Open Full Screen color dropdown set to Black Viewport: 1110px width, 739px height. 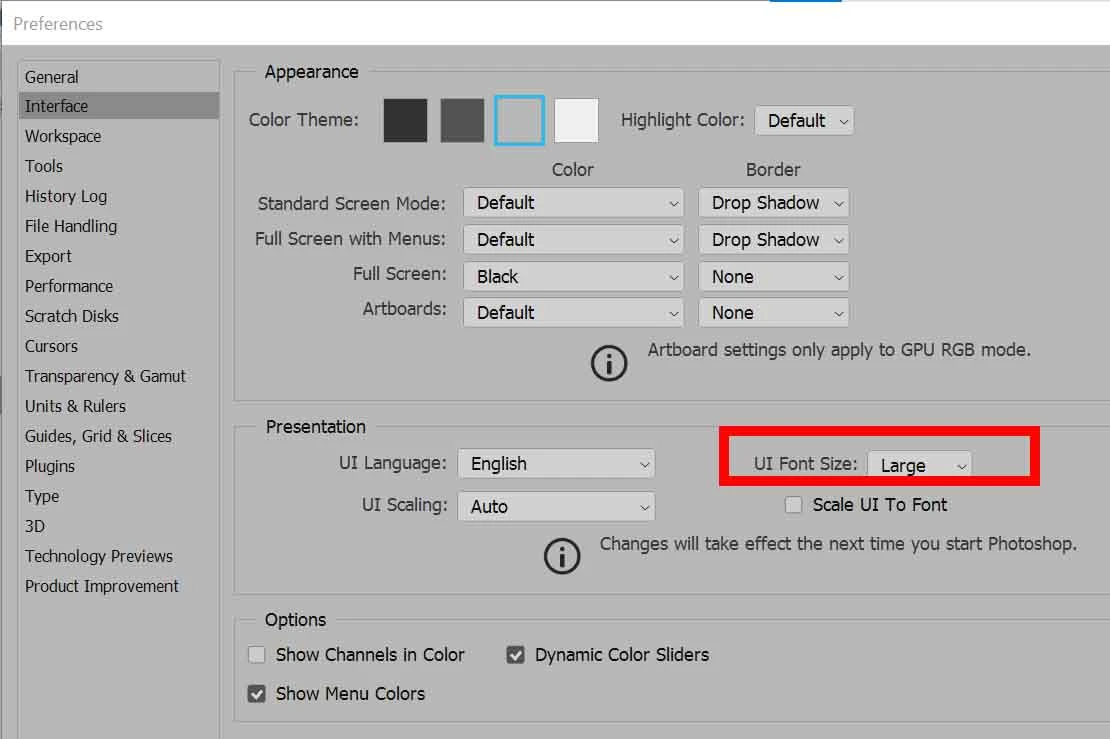(x=573, y=277)
